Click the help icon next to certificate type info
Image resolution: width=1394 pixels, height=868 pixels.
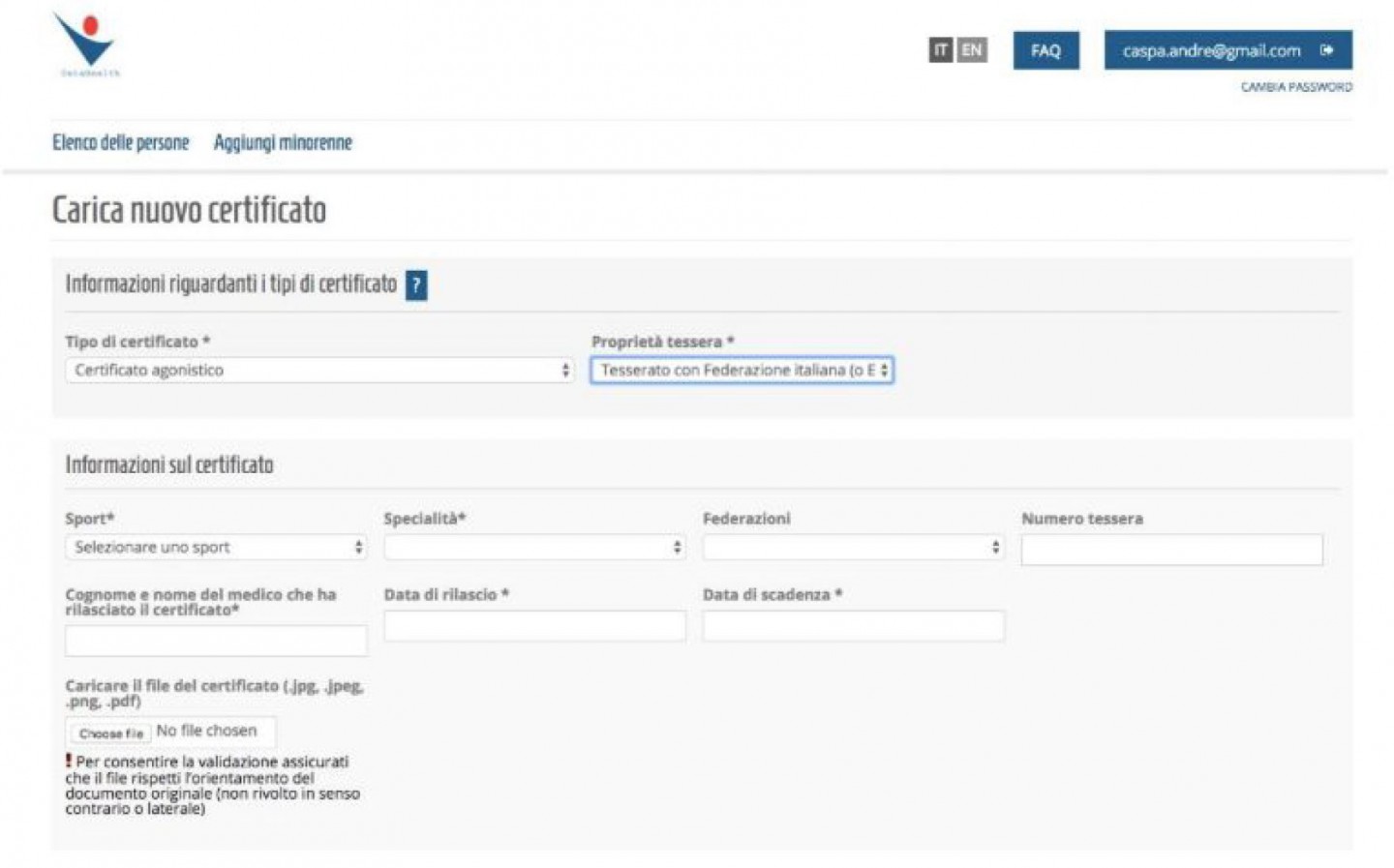416,285
